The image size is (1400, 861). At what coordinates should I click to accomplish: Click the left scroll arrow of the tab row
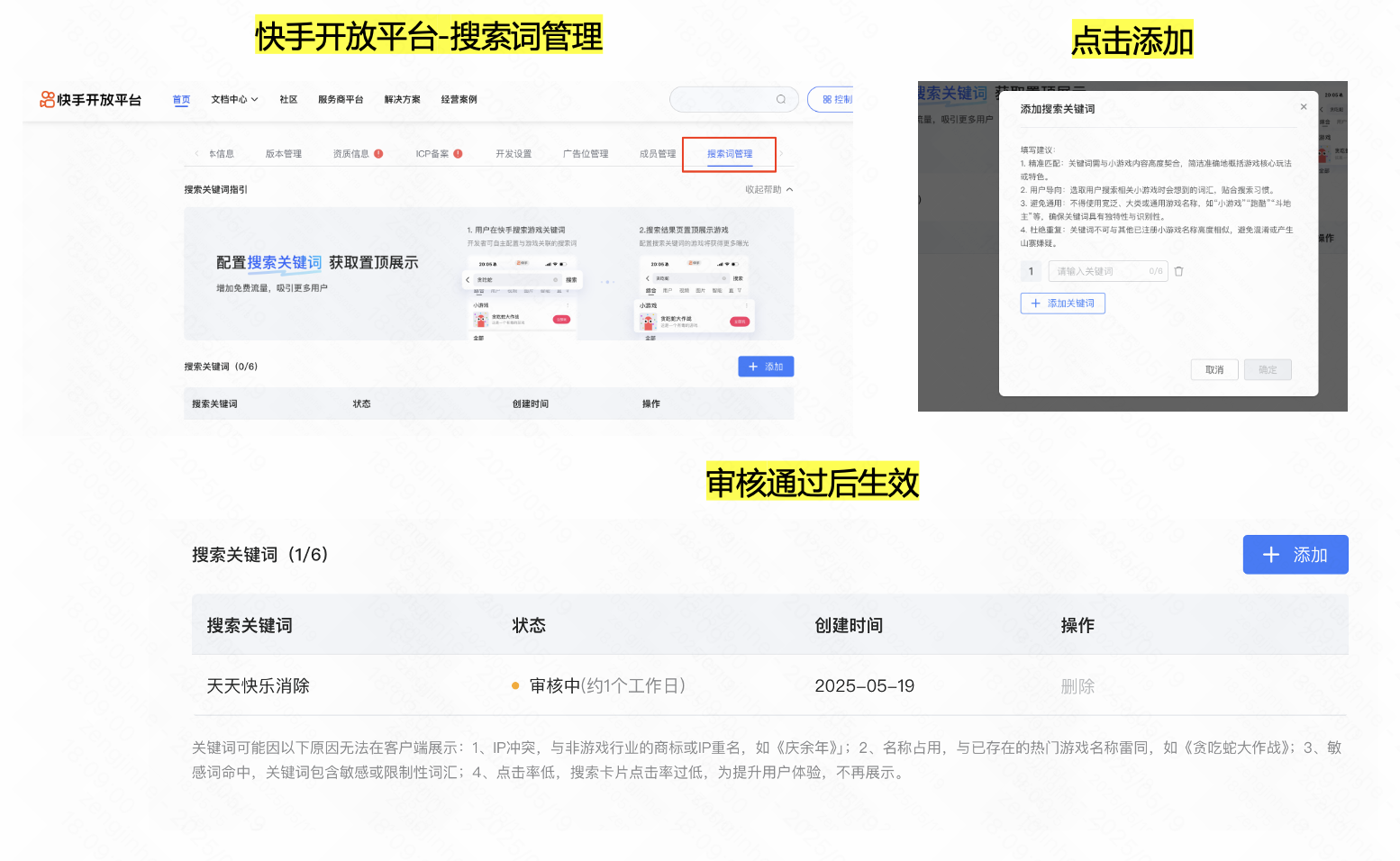coord(197,153)
